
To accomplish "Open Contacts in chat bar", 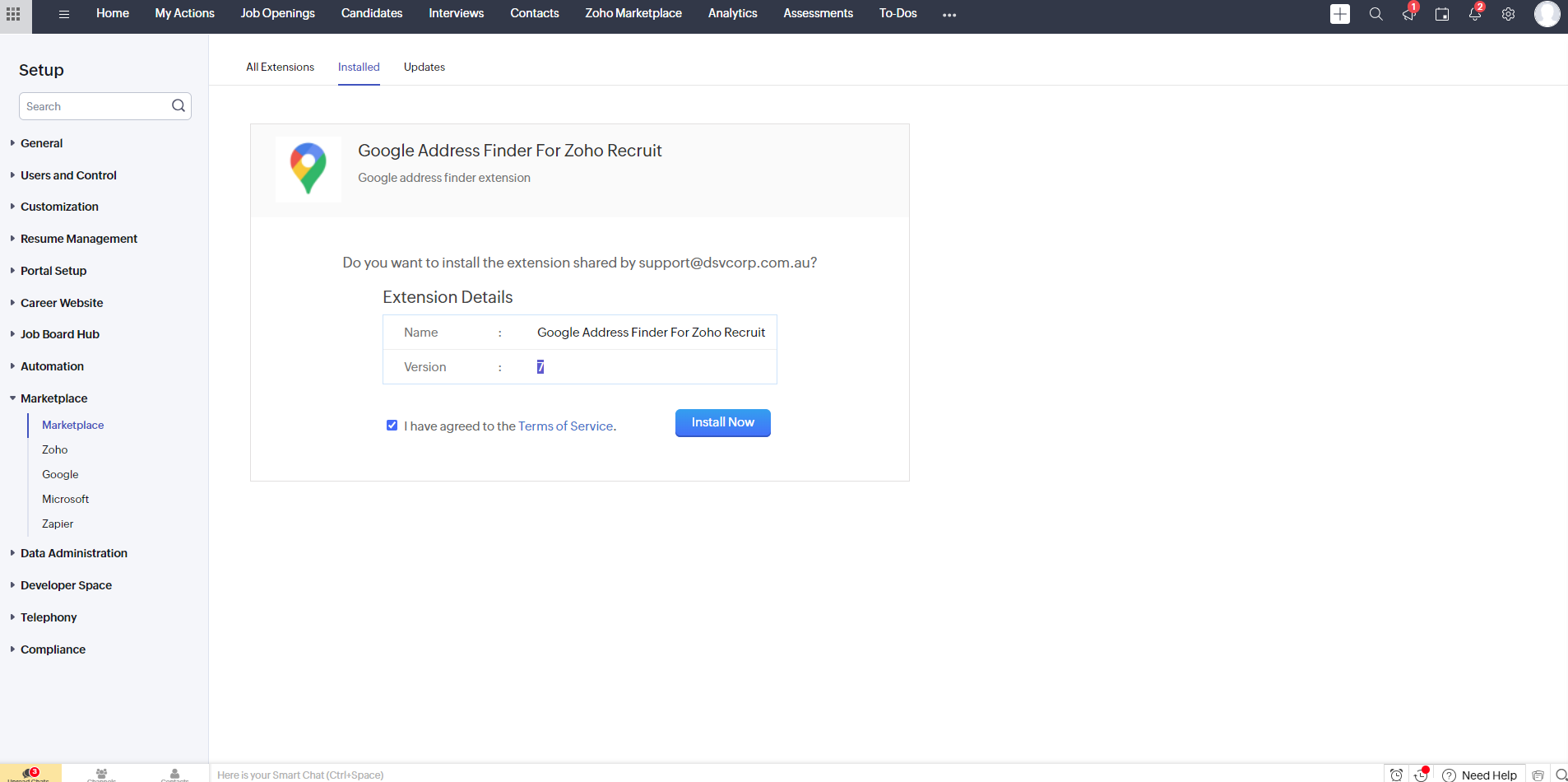I will coord(174,774).
